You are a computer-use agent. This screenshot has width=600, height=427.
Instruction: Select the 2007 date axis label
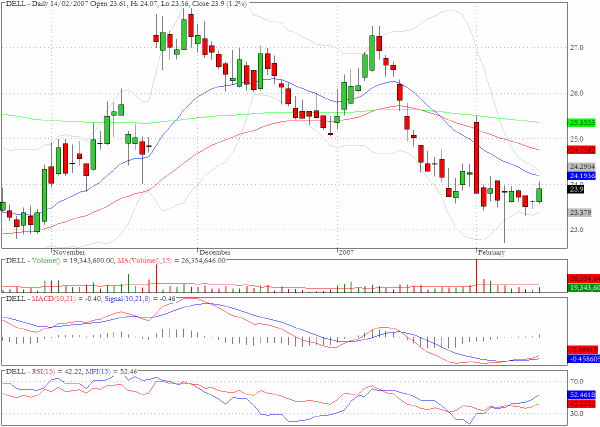pyautogui.click(x=346, y=253)
